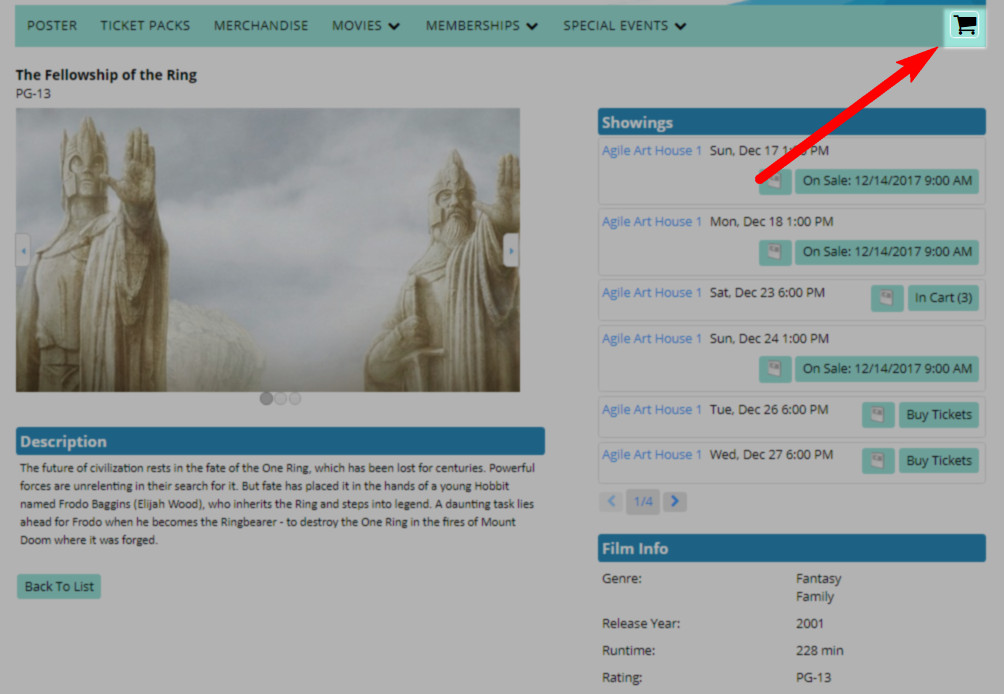Show next slideshow image arrow
The image size is (1004, 694).
(511, 250)
